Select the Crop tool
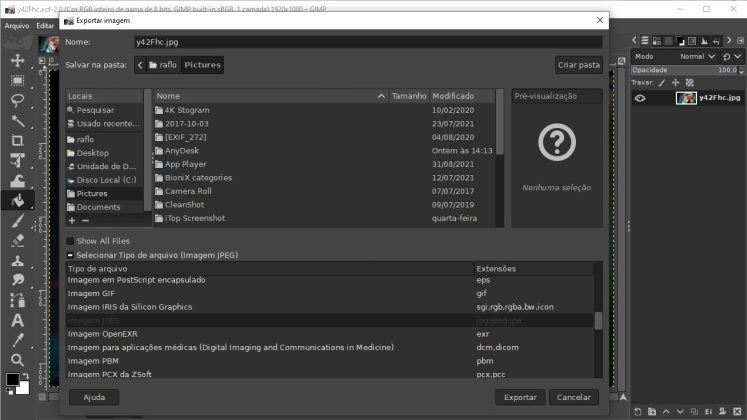Screen dimensions: 747x420 [x=17, y=140]
